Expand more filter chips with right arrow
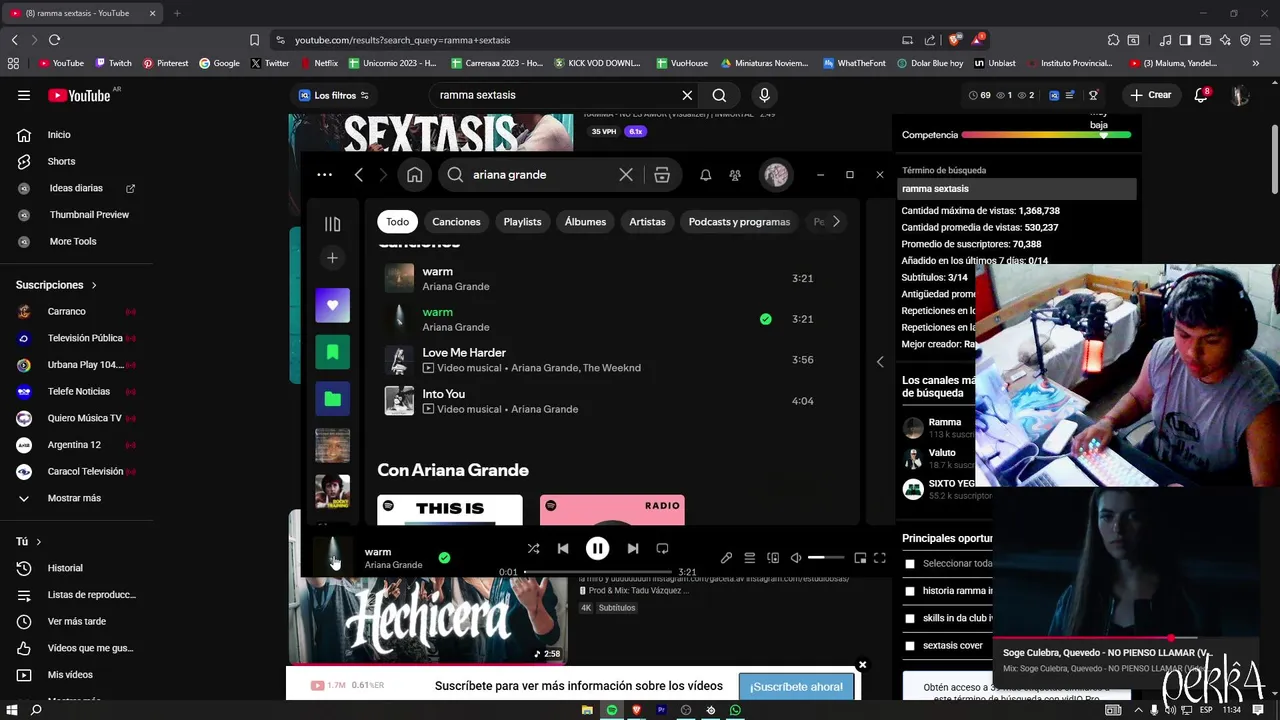The image size is (1280, 720). tap(836, 222)
